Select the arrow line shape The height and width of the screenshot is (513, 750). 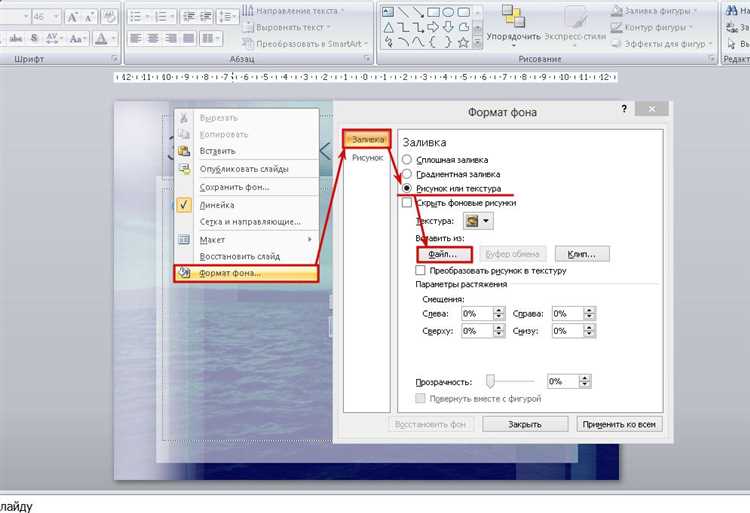pyautogui.click(x=418, y=12)
